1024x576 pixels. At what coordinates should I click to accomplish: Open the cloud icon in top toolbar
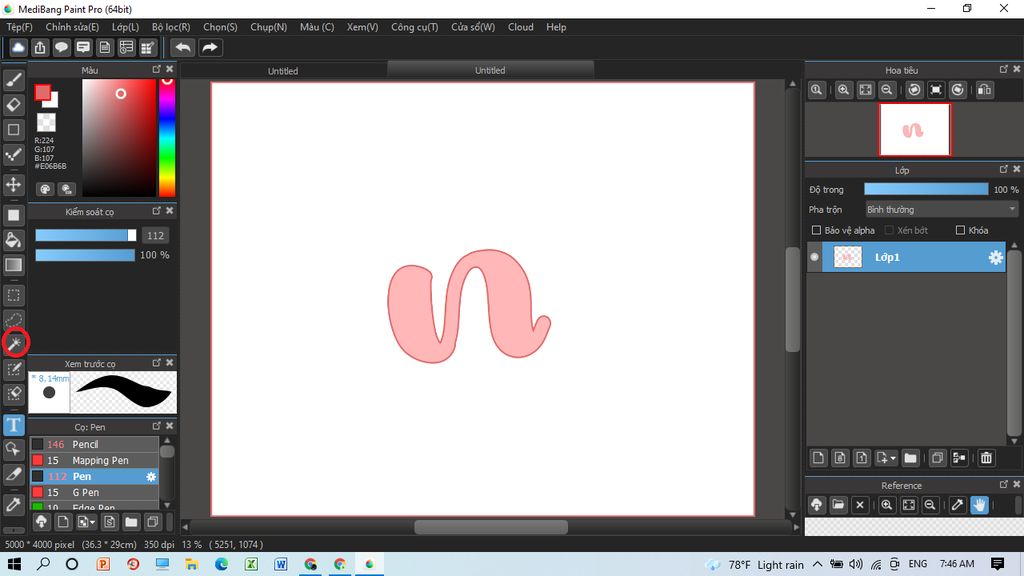point(18,48)
